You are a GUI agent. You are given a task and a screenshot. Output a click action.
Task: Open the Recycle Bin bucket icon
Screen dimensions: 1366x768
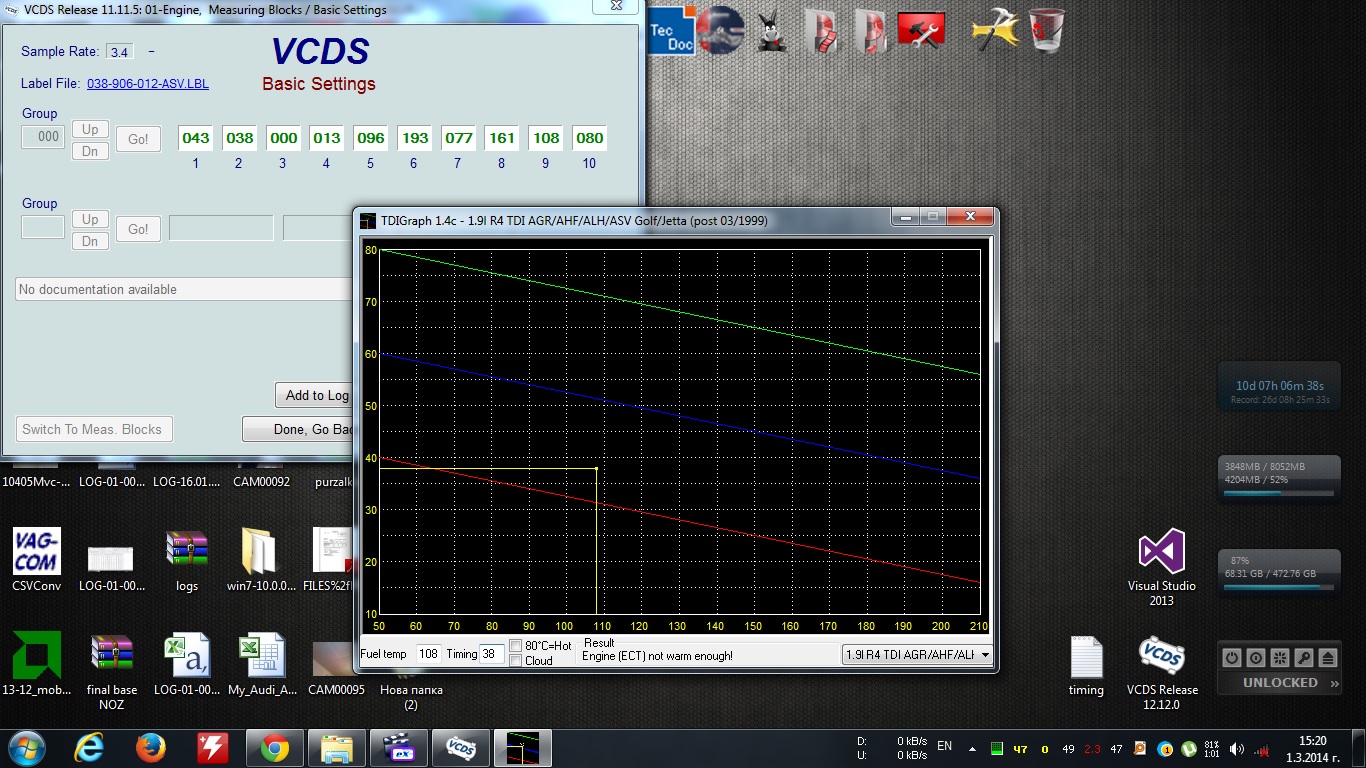(1046, 30)
